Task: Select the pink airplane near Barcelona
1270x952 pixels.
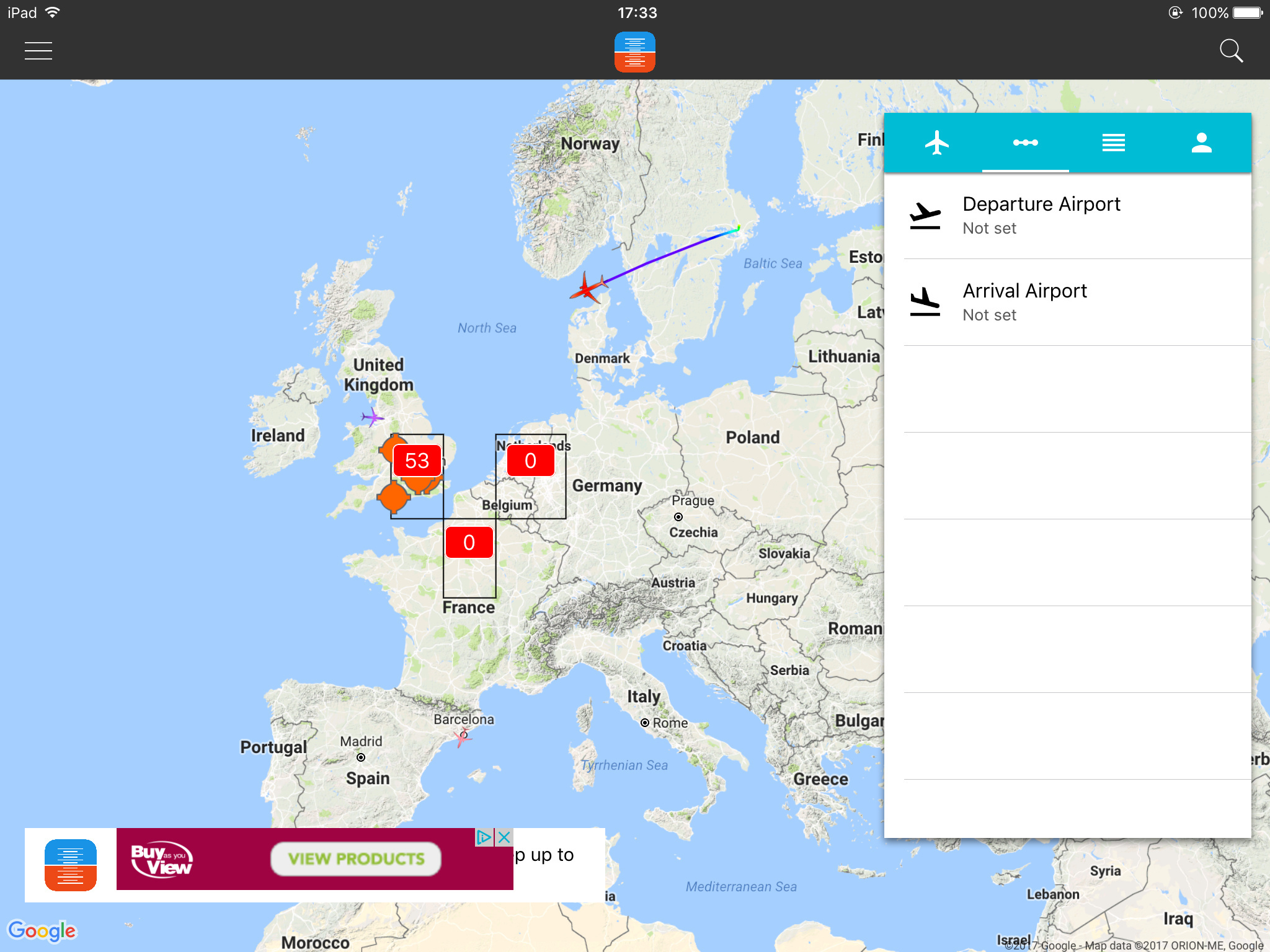Action: pyautogui.click(x=461, y=737)
